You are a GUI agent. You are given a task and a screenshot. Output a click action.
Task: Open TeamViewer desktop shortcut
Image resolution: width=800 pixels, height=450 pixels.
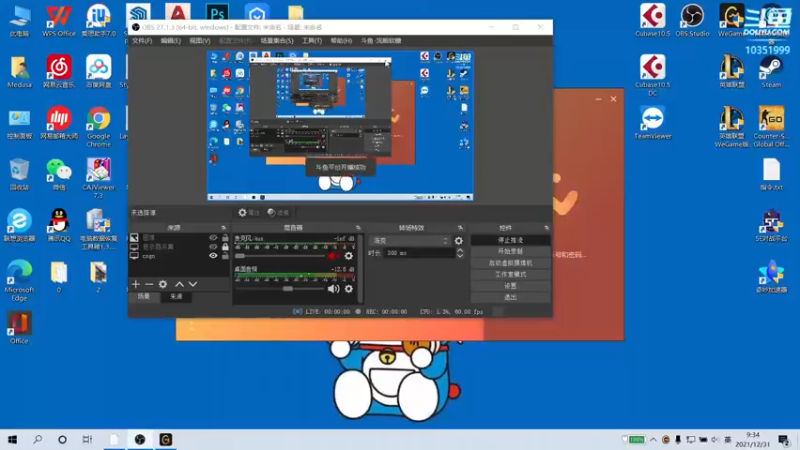653,123
